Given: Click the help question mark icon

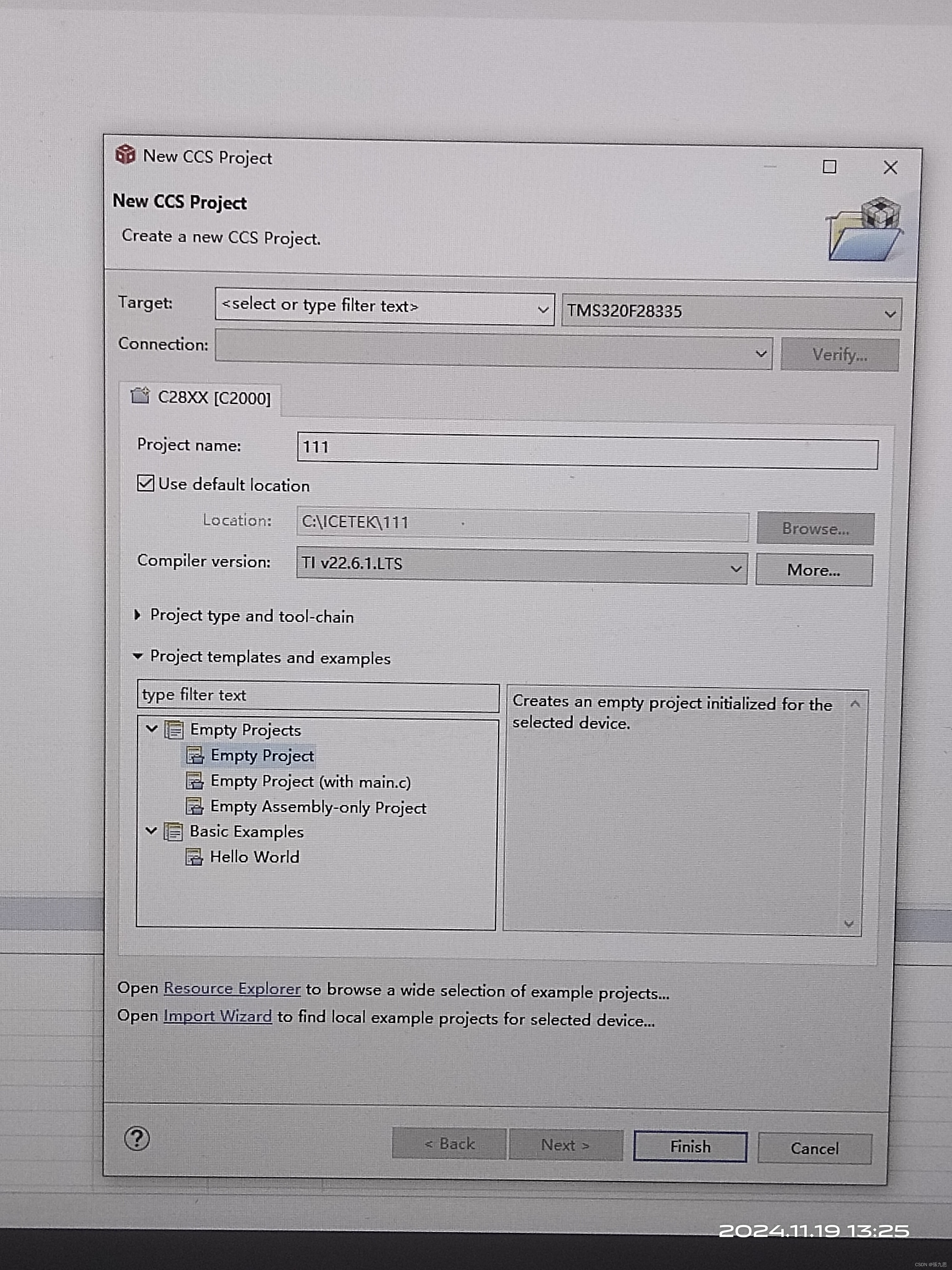Looking at the screenshot, I should pyautogui.click(x=136, y=1139).
